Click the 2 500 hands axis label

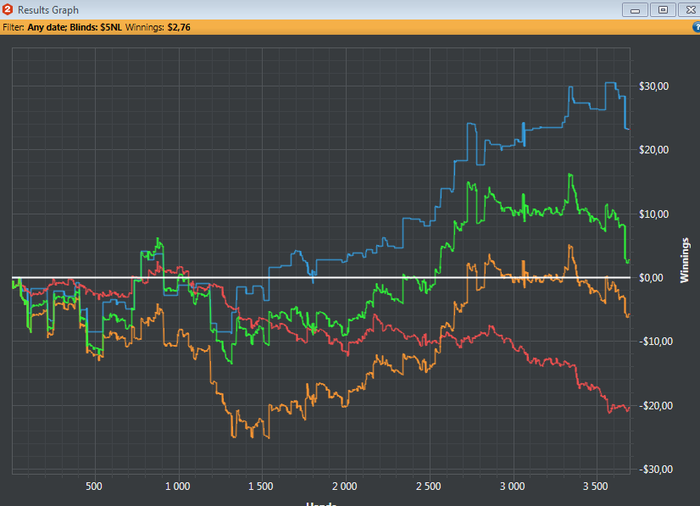click(428, 486)
